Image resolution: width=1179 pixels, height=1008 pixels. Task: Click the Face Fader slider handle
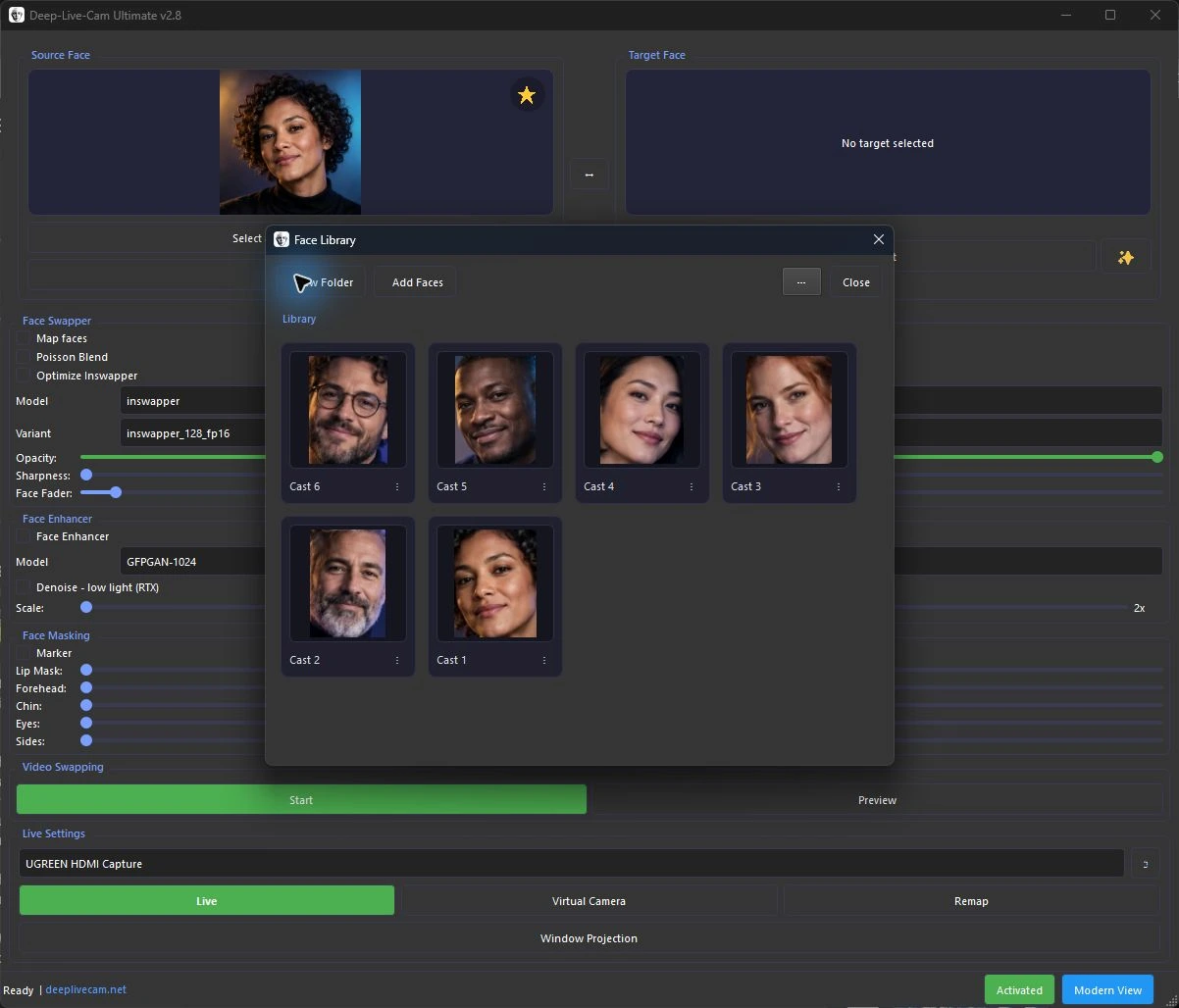116,492
